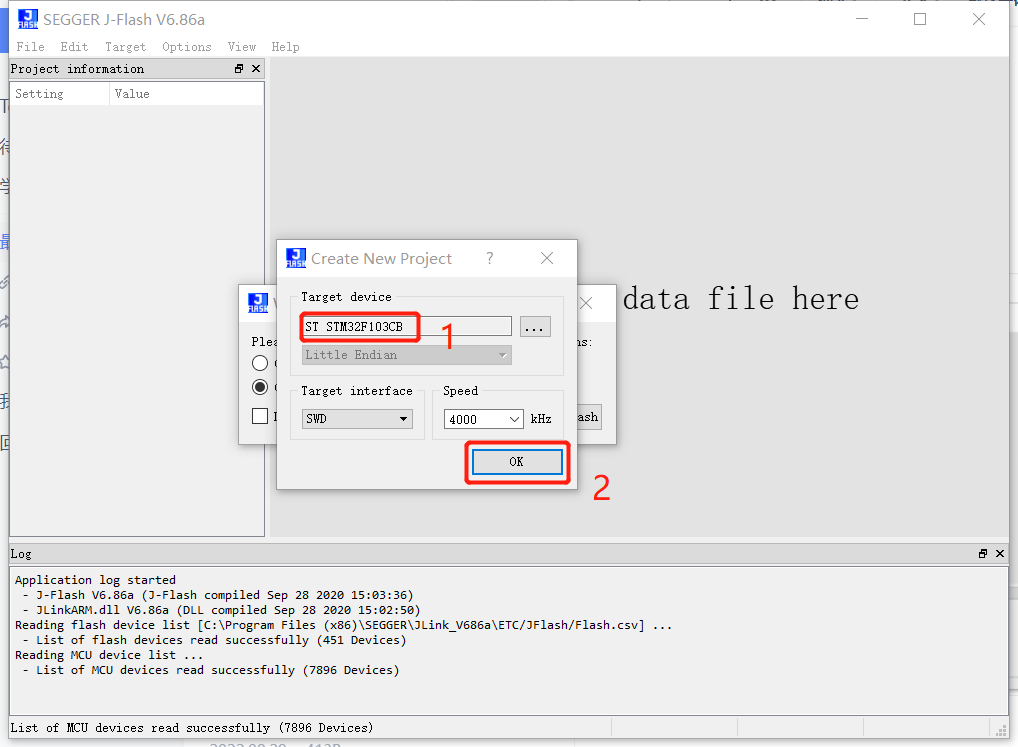The image size is (1018, 747).
Task: Minimize the J-Flash main window
Action: point(862,19)
